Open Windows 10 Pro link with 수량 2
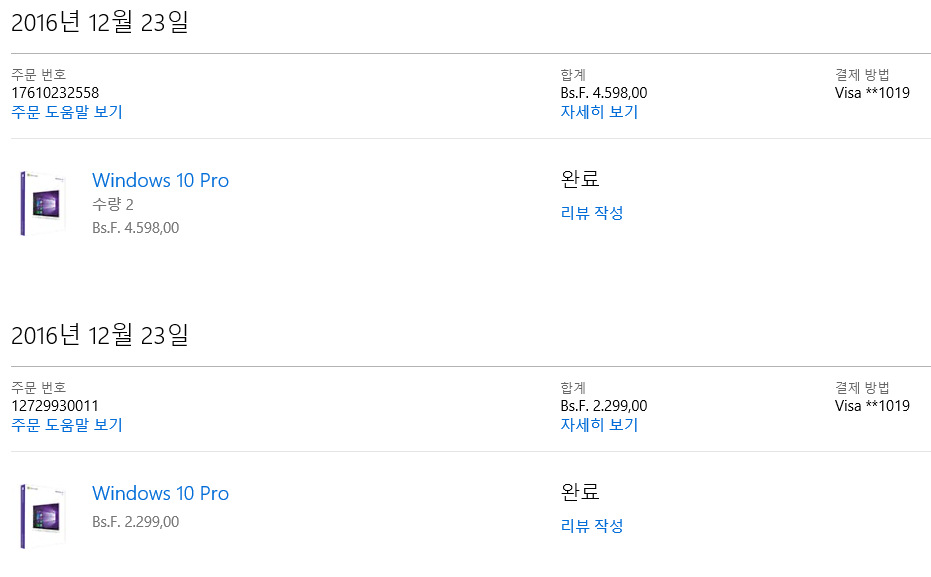Image resolution: width=931 pixels, height=577 pixels. [x=160, y=181]
